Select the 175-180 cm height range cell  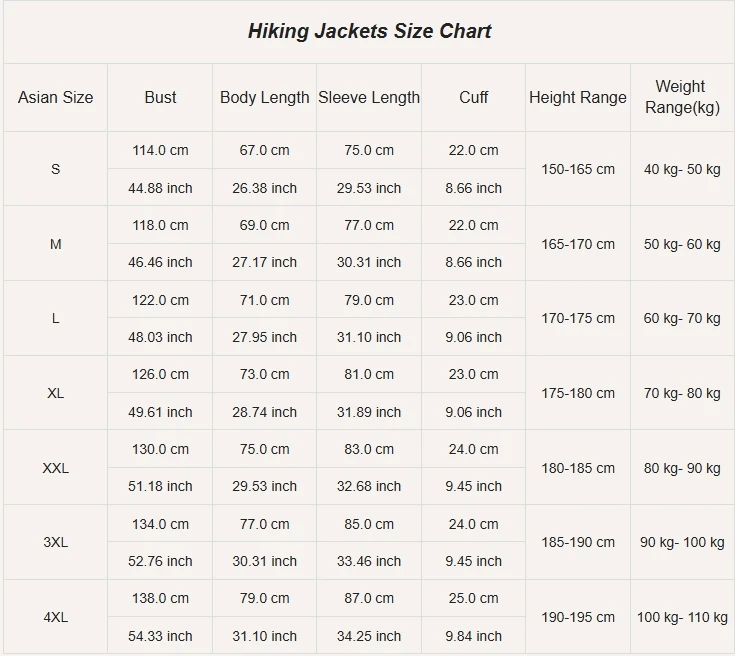coord(578,393)
